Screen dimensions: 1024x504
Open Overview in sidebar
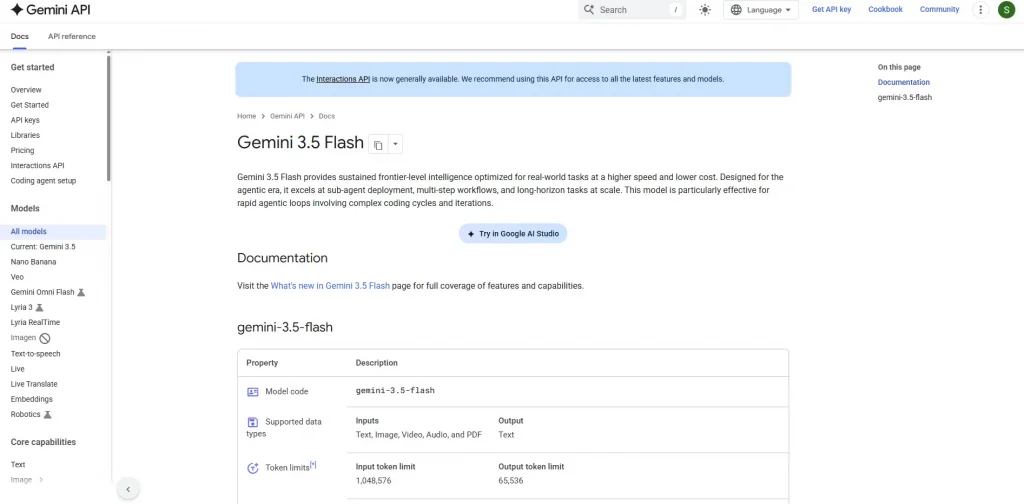click(x=26, y=90)
